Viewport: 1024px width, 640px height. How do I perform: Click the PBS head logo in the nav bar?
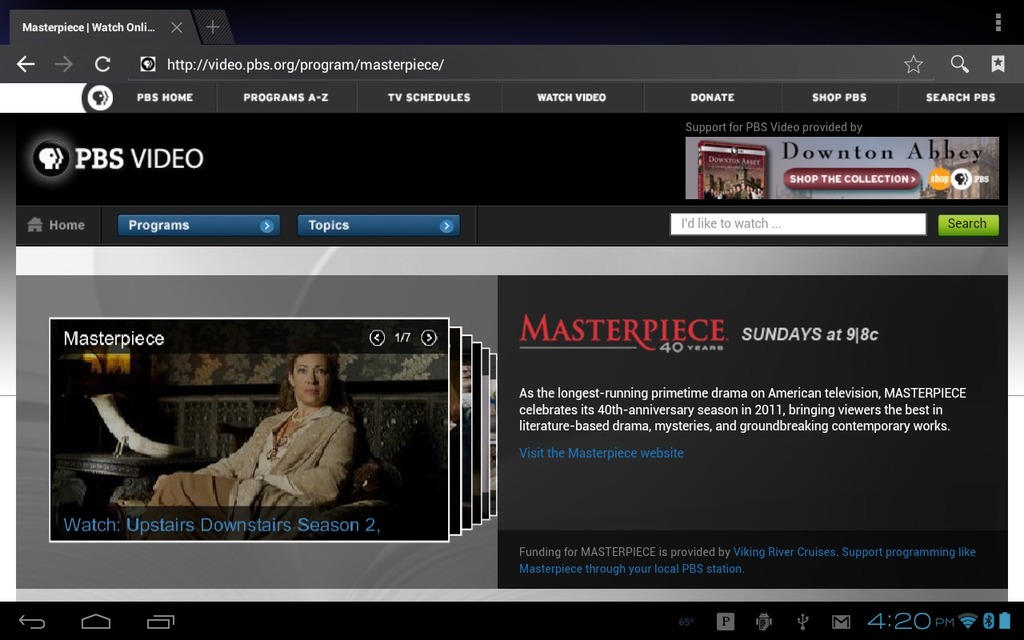[100, 98]
